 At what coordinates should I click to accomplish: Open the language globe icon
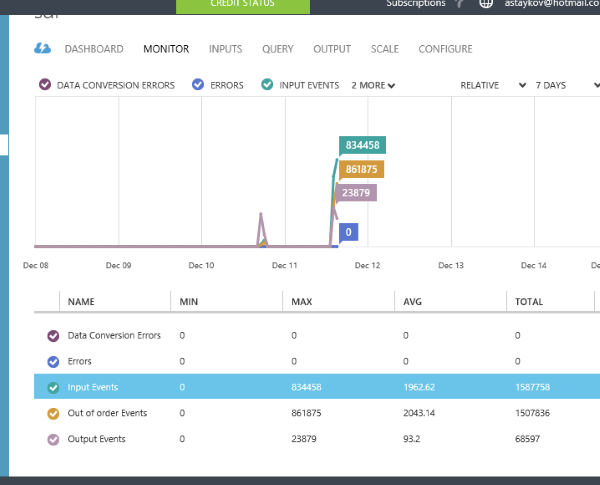pyautogui.click(x=486, y=3)
